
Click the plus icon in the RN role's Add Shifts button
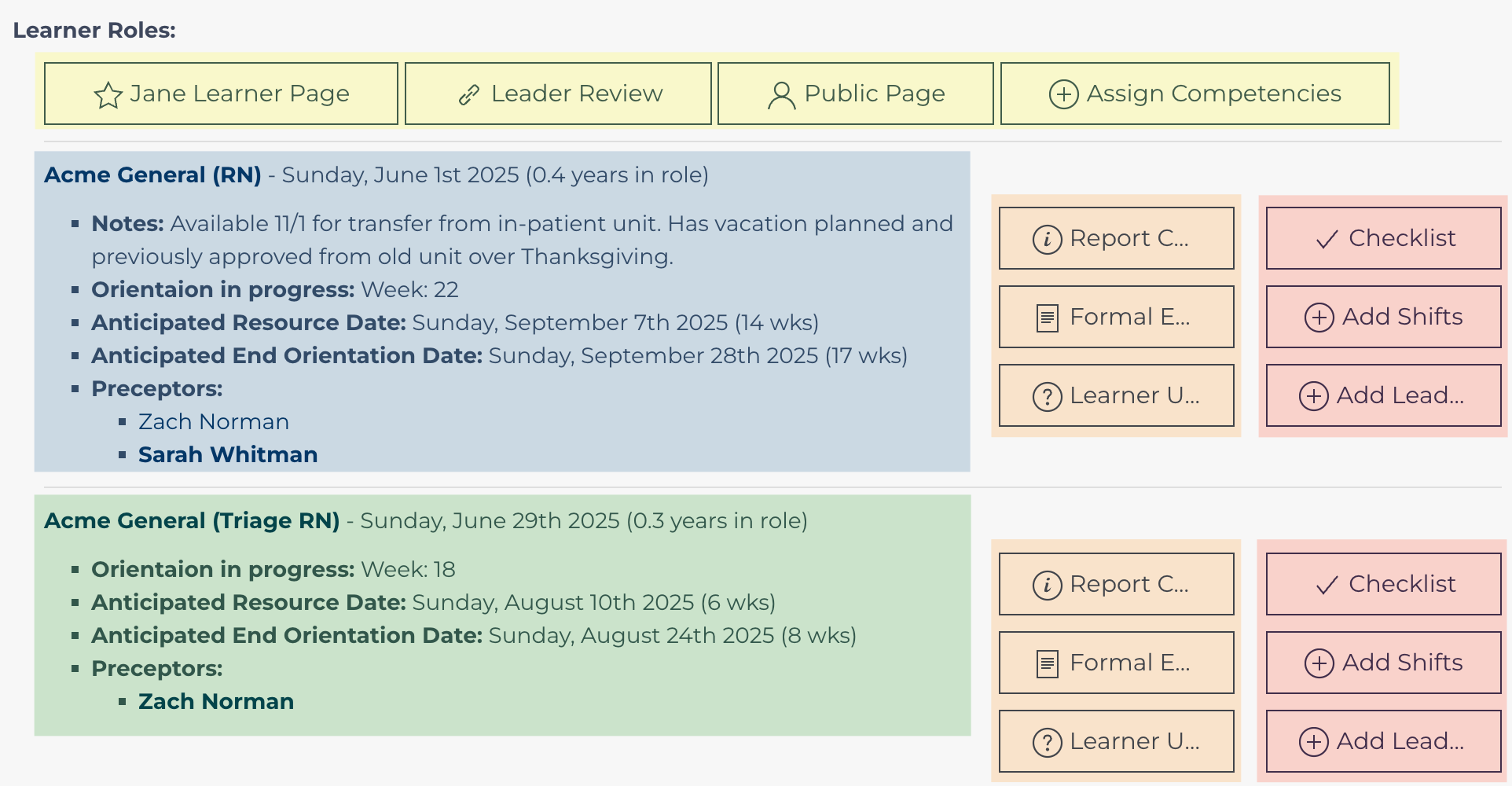pyautogui.click(x=1319, y=318)
